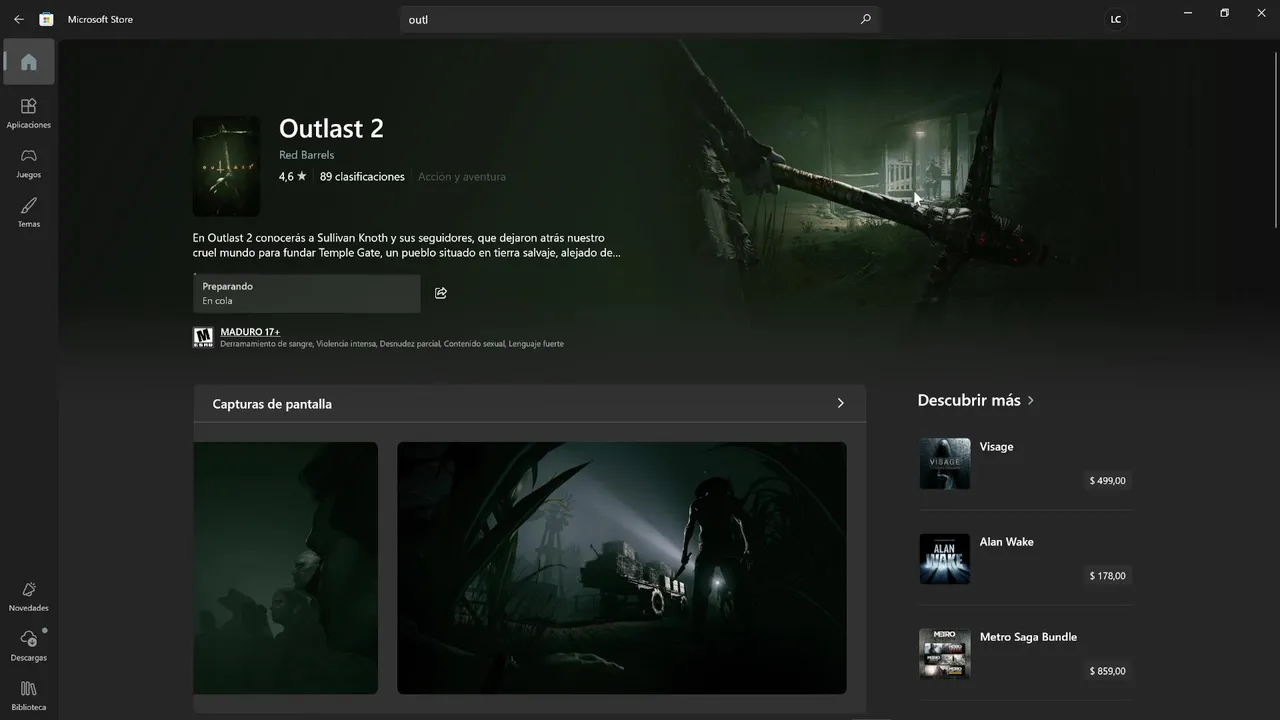Open the partially visible left screenshot
This screenshot has width=1280, height=720.
[x=286, y=568]
